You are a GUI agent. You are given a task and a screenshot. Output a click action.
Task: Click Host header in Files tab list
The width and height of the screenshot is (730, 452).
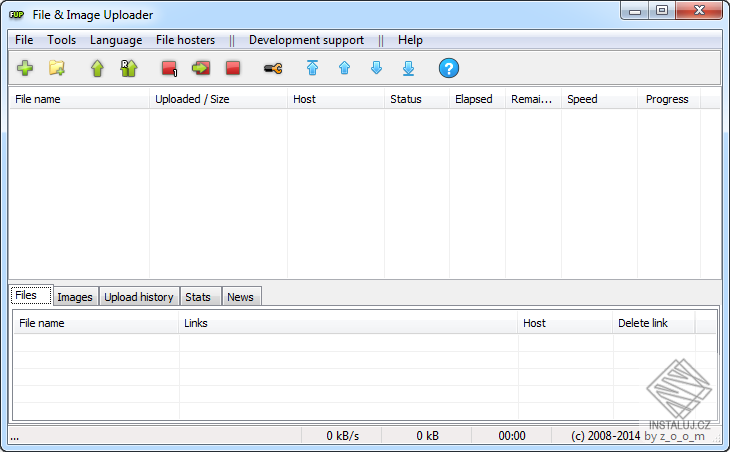pyautogui.click(x=565, y=323)
